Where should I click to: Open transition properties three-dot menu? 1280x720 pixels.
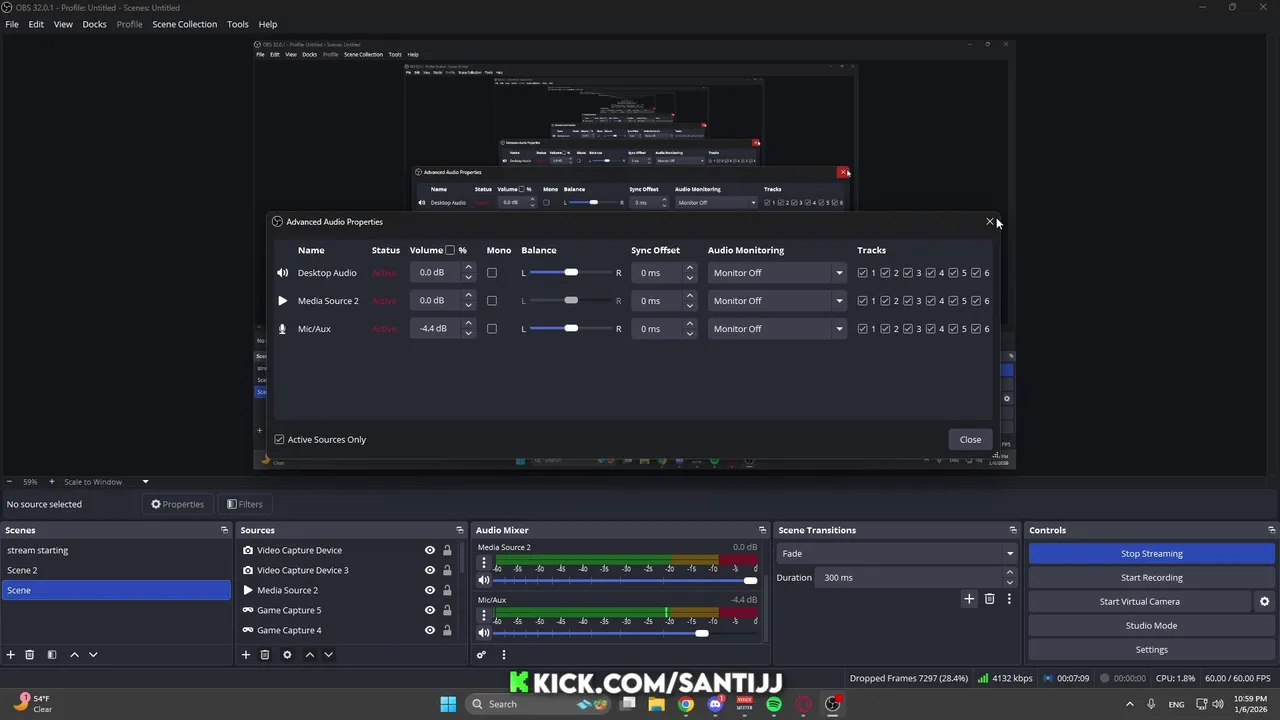tap(1009, 599)
